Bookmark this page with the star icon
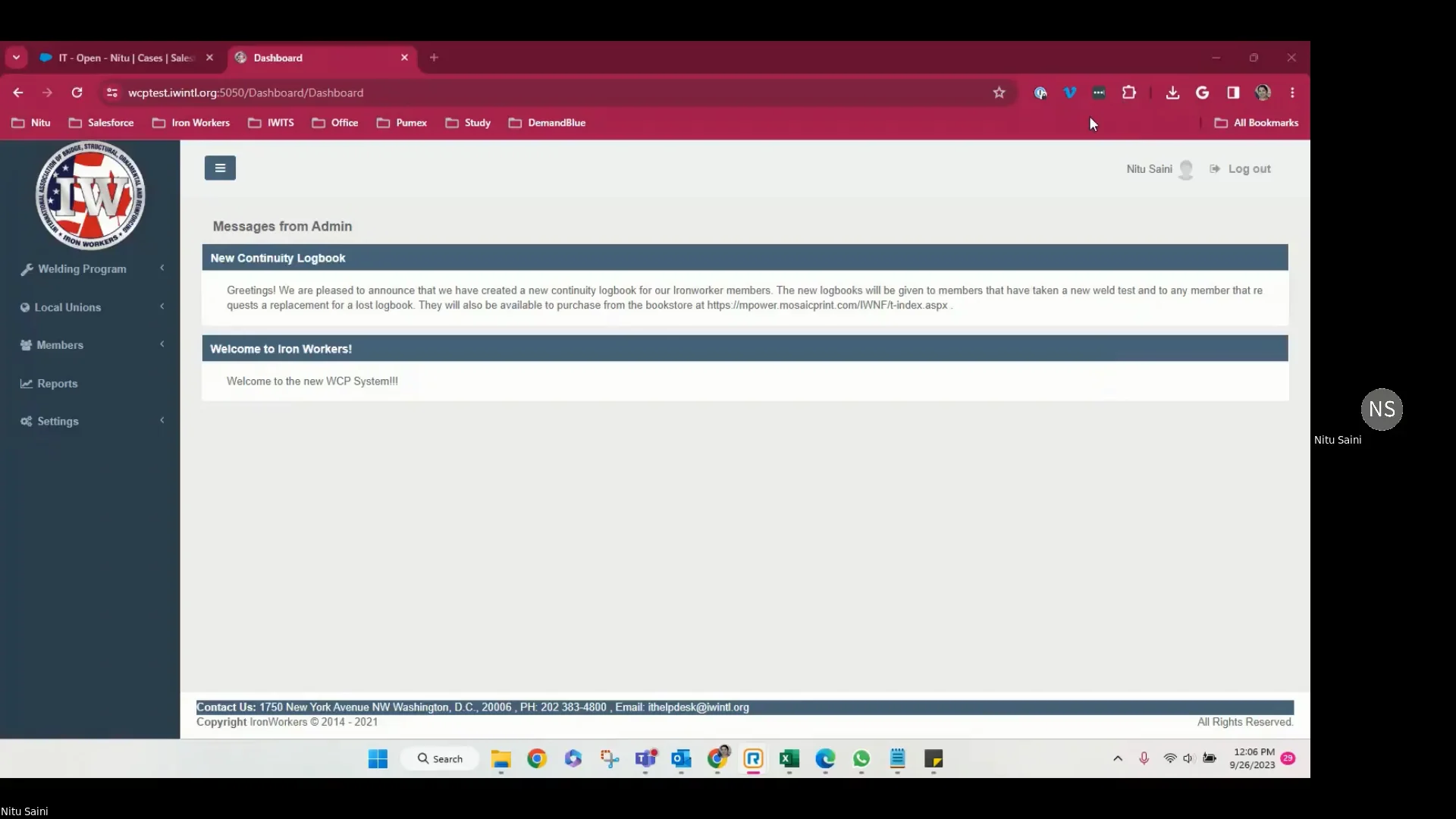 999,93
